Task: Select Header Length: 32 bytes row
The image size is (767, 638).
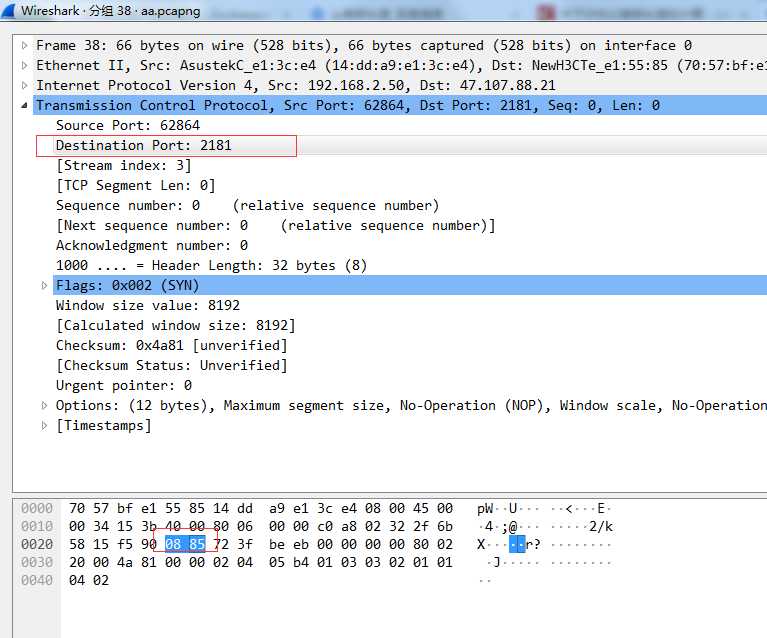Action: point(211,265)
